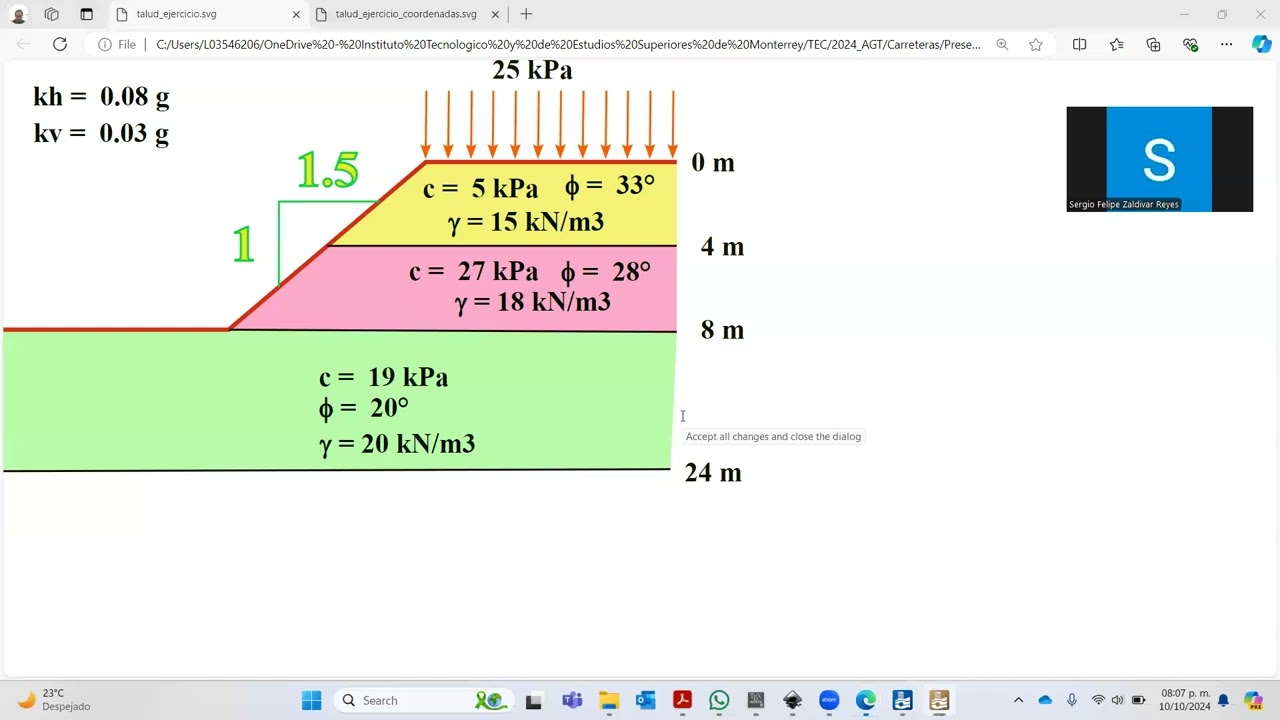This screenshot has width=1280, height=720.
Task: Open Microsoft Edge from taskbar
Action: click(865, 700)
